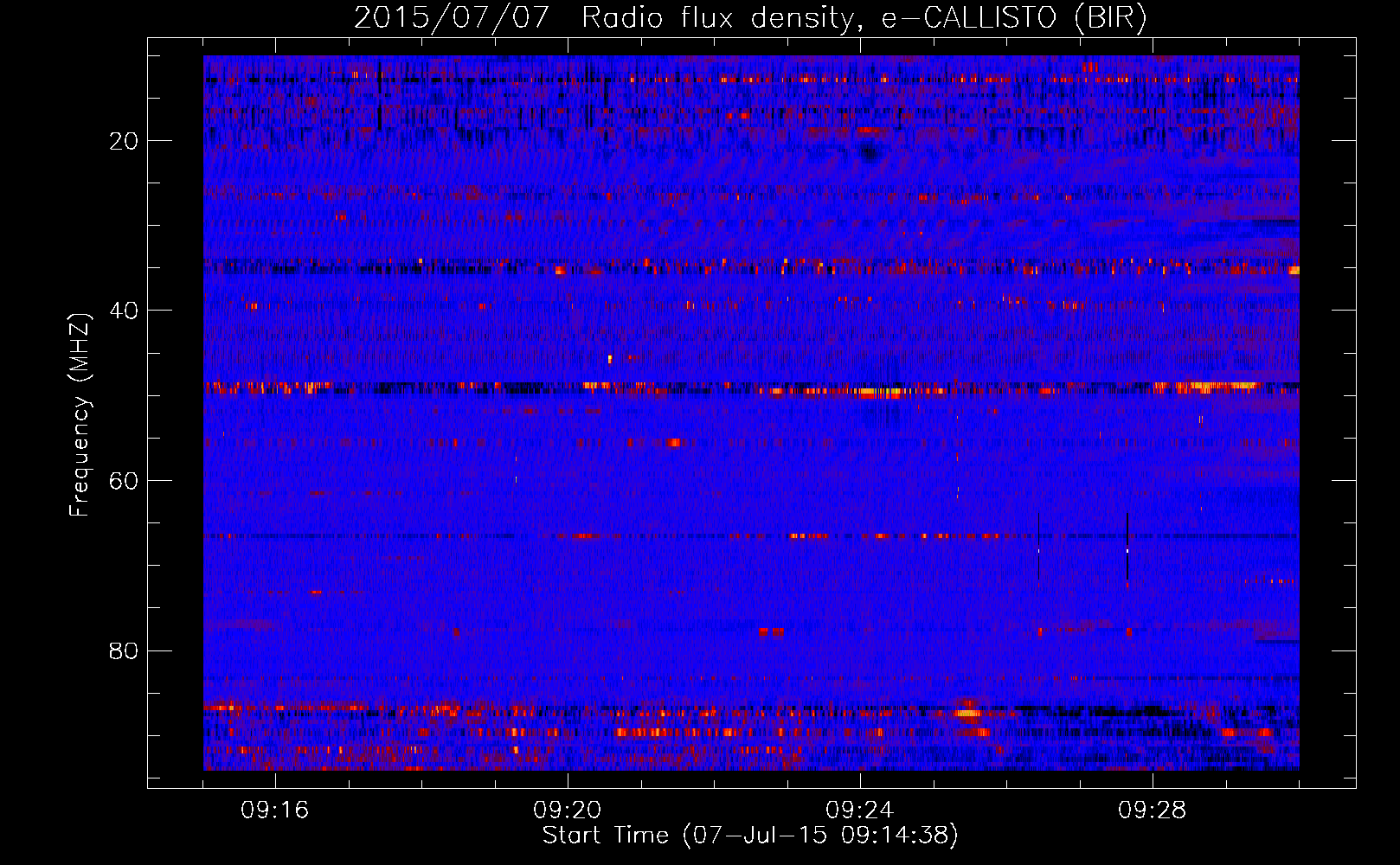Click the bright yellow burst near 87 MHz
The height and width of the screenshot is (865, 1400).
click(x=967, y=714)
